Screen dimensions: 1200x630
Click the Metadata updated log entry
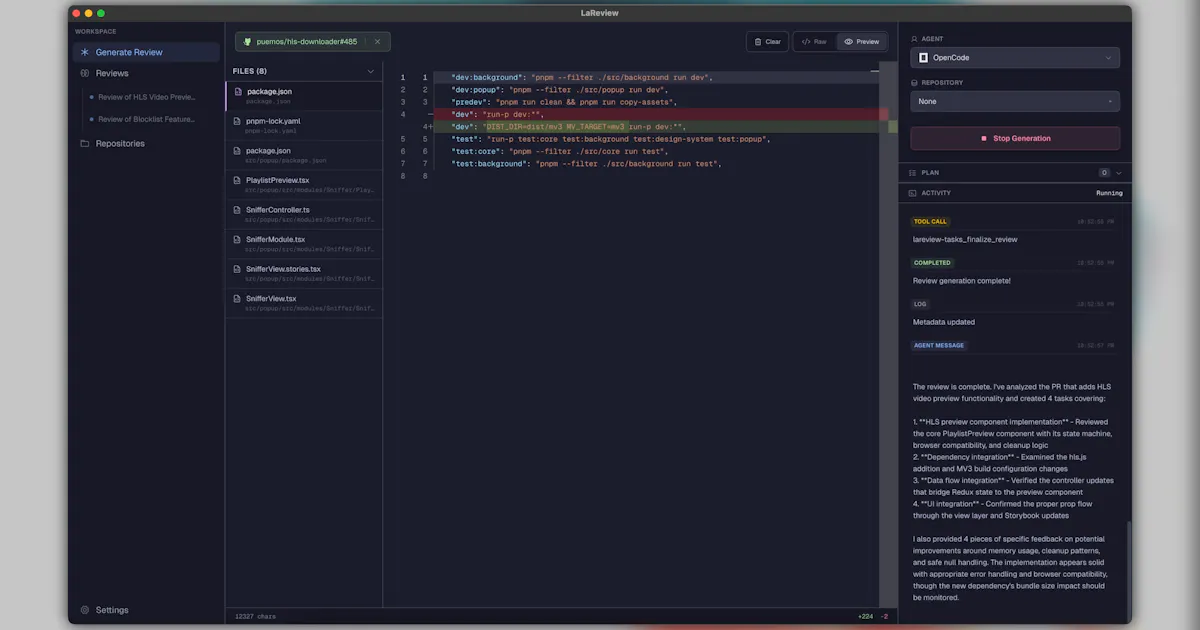943,322
